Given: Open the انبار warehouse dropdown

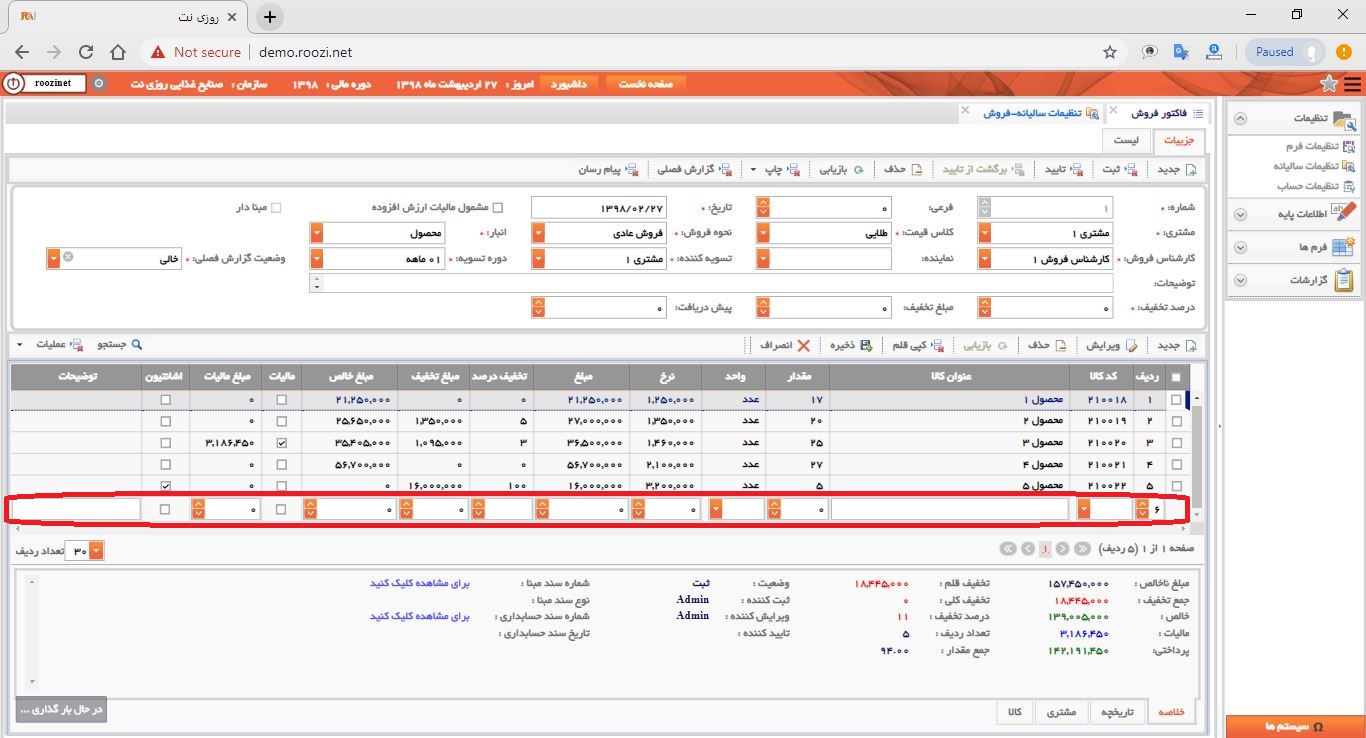Looking at the screenshot, I should pyautogui.click(x=317, y=233).
